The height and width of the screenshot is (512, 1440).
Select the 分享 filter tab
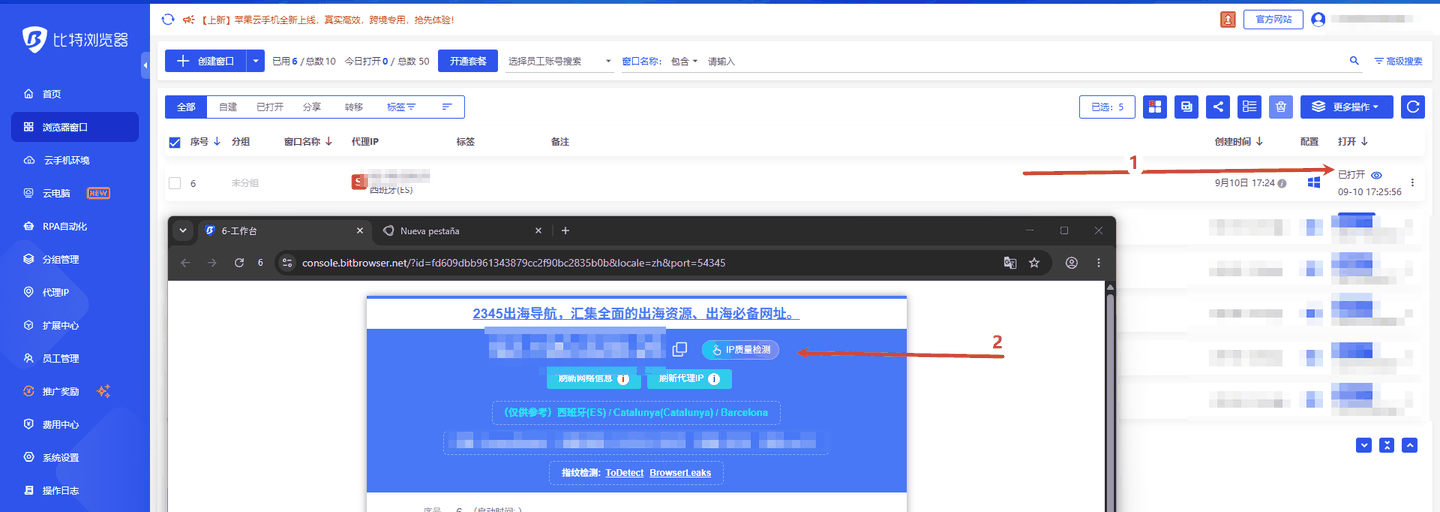(x=312, y=107)
